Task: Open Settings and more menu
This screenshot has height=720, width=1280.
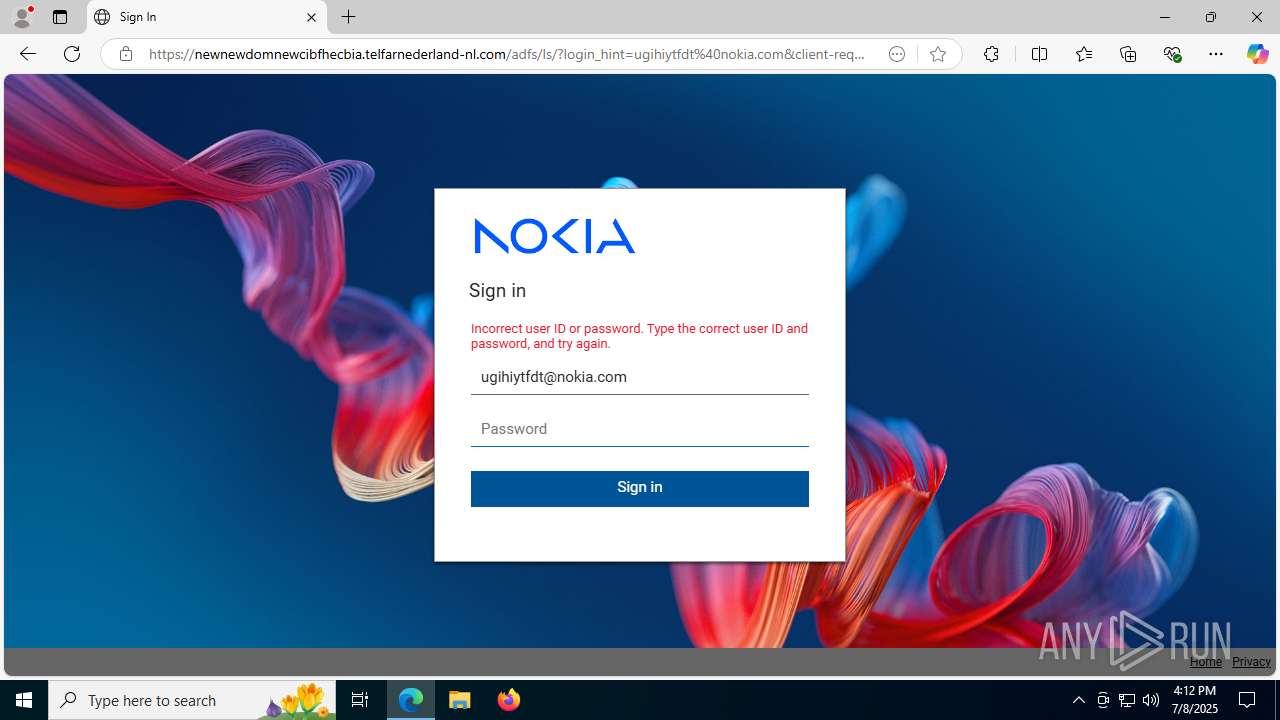Action: click(x=1216, y=54)
